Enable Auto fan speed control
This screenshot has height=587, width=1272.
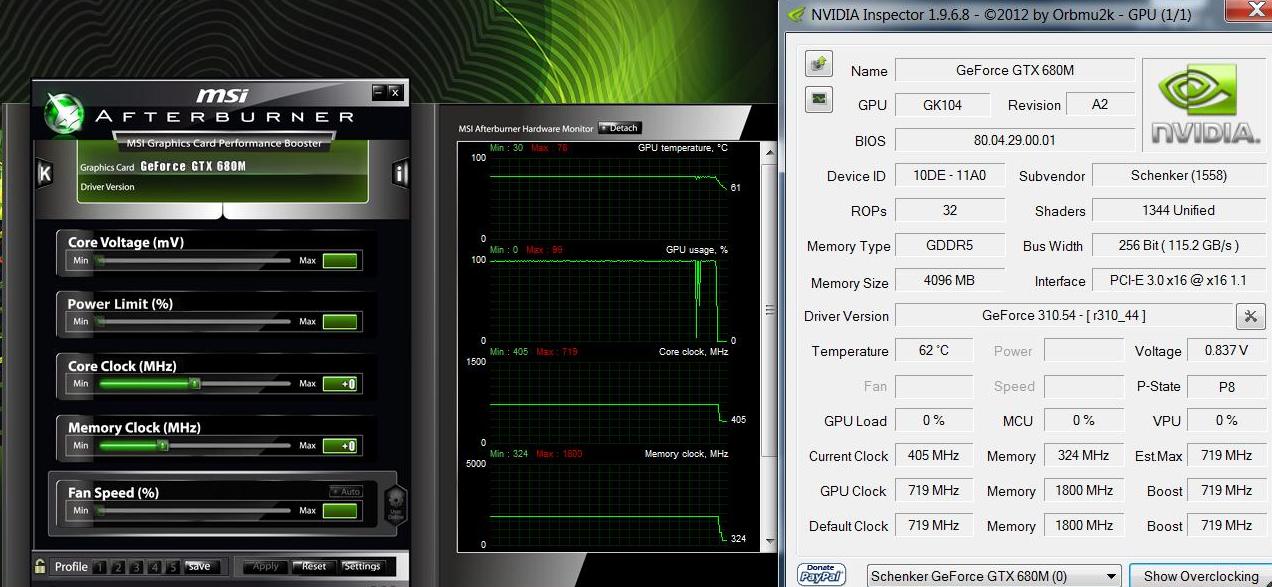[345, 491]
